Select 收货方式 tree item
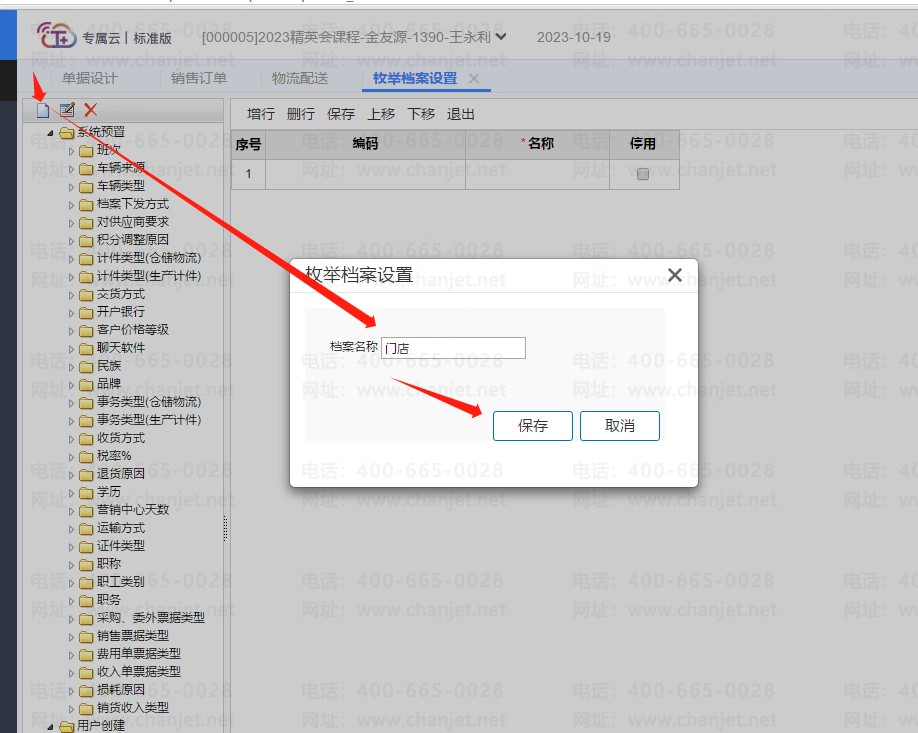Viewport: 918px width, 733px height. coord(121,438)
